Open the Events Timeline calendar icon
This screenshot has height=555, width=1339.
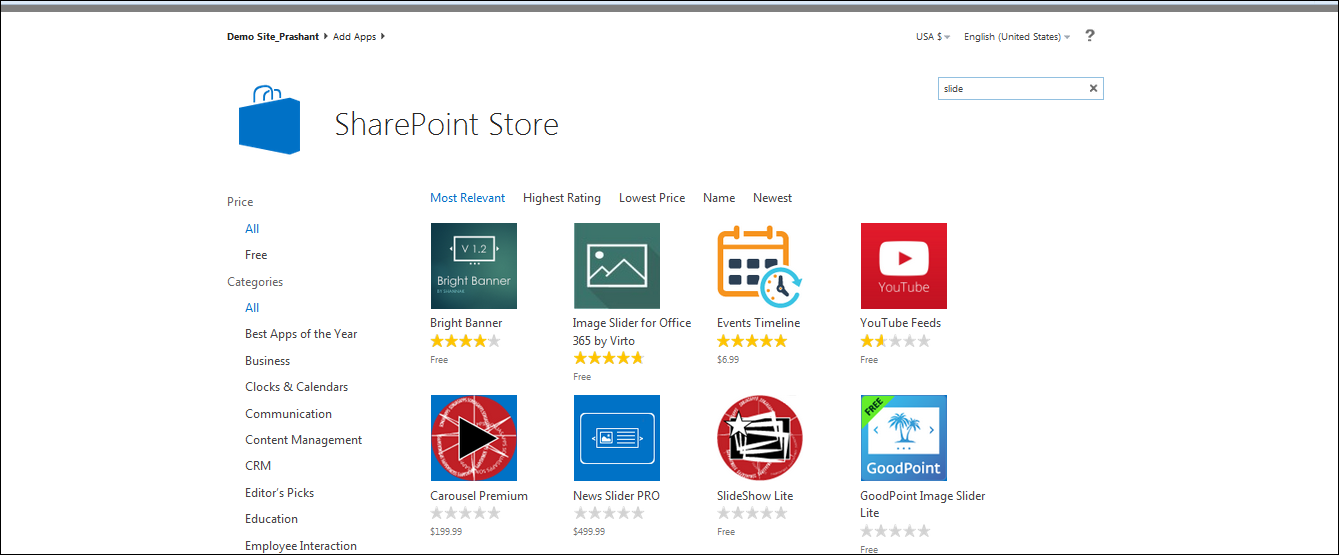[760, 266]
